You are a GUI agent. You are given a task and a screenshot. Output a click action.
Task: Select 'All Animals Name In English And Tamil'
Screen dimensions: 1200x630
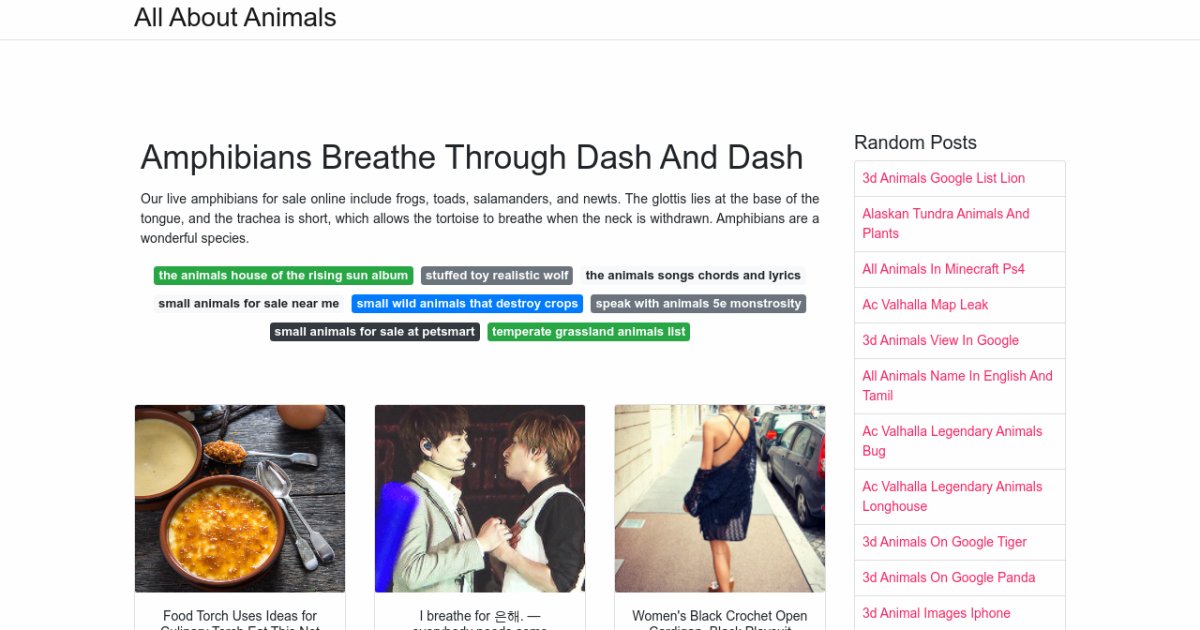(957, 385)
